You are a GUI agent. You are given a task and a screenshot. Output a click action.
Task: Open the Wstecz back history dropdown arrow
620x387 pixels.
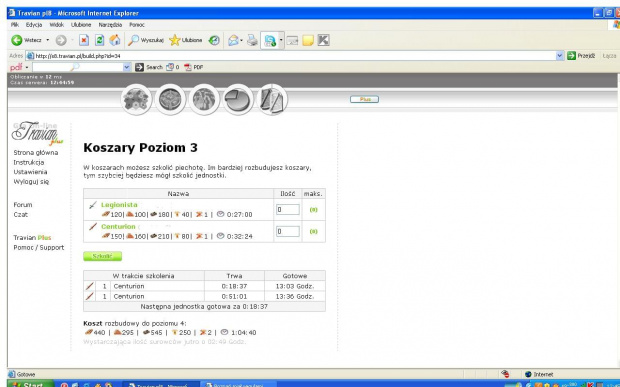(48, 40)
